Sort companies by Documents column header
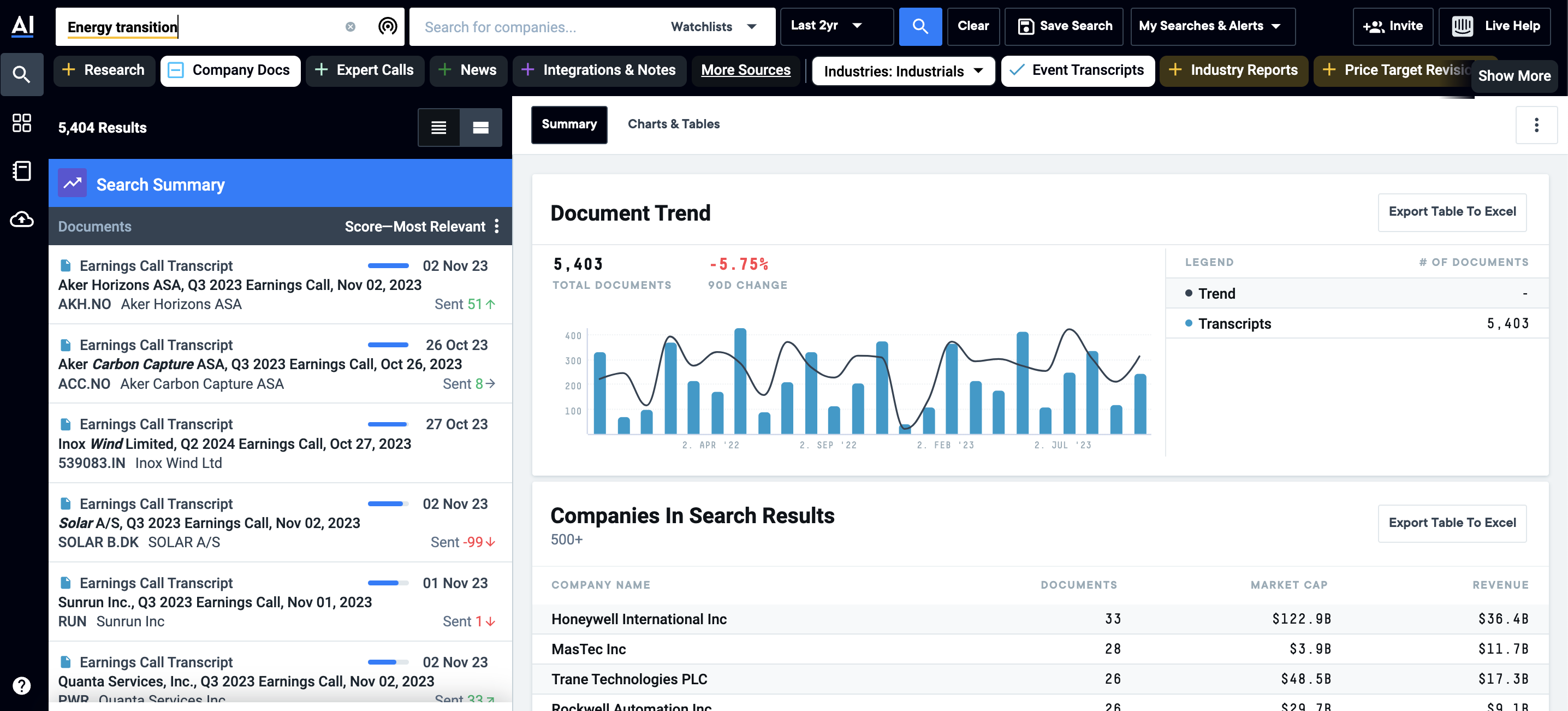This screenshot has width=1568, height=711. point(1079,585)
